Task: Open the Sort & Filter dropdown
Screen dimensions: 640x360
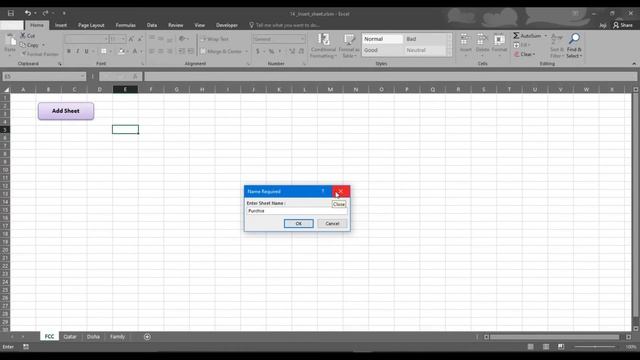Action: coord(557,45)
